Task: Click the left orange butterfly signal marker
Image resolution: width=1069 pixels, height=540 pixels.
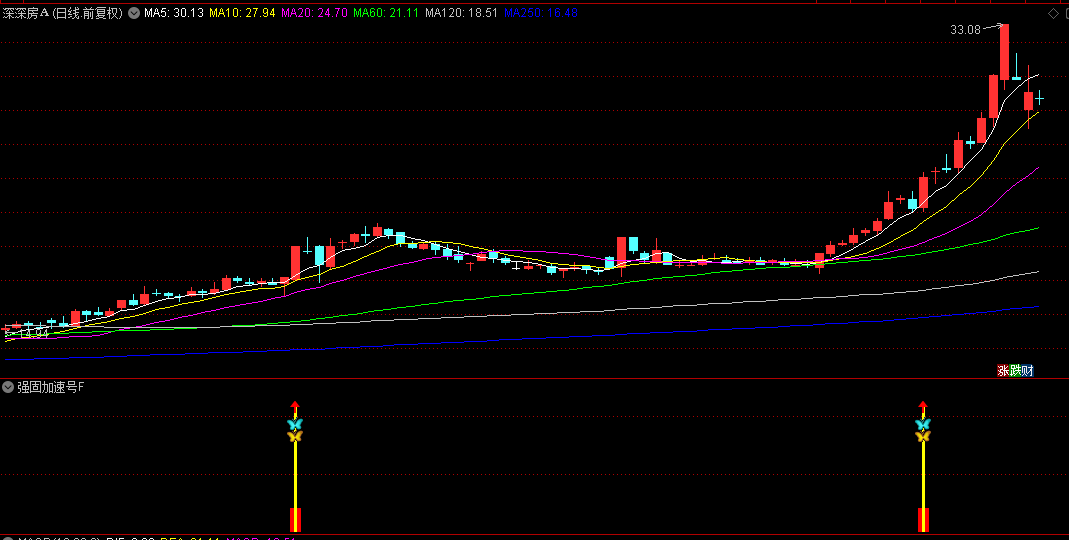Action: coord(295,436)
